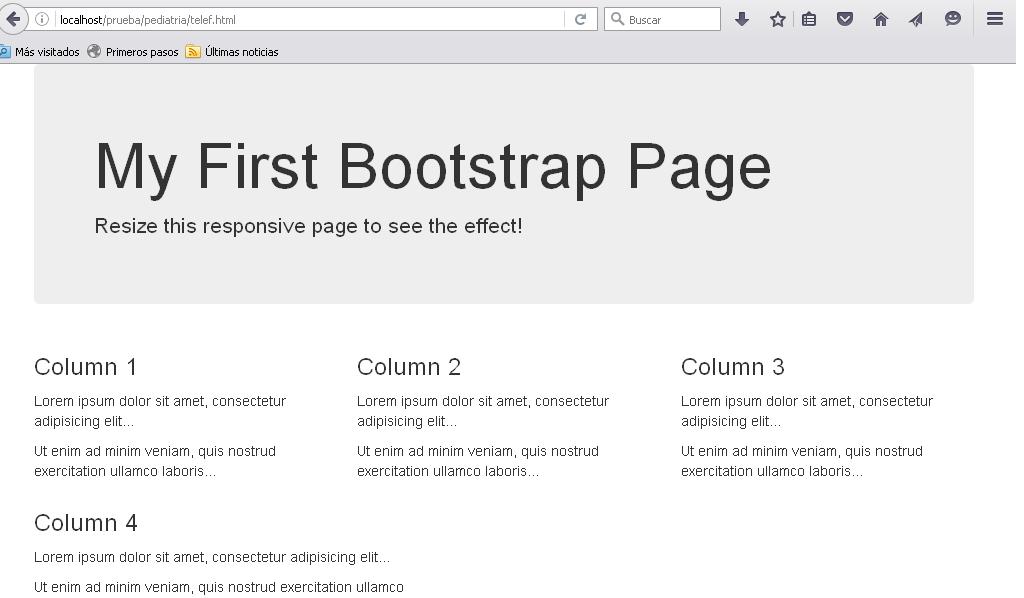
Task: Click Lorem ipsum paragraph under Column 1
Action: [160, 411]
